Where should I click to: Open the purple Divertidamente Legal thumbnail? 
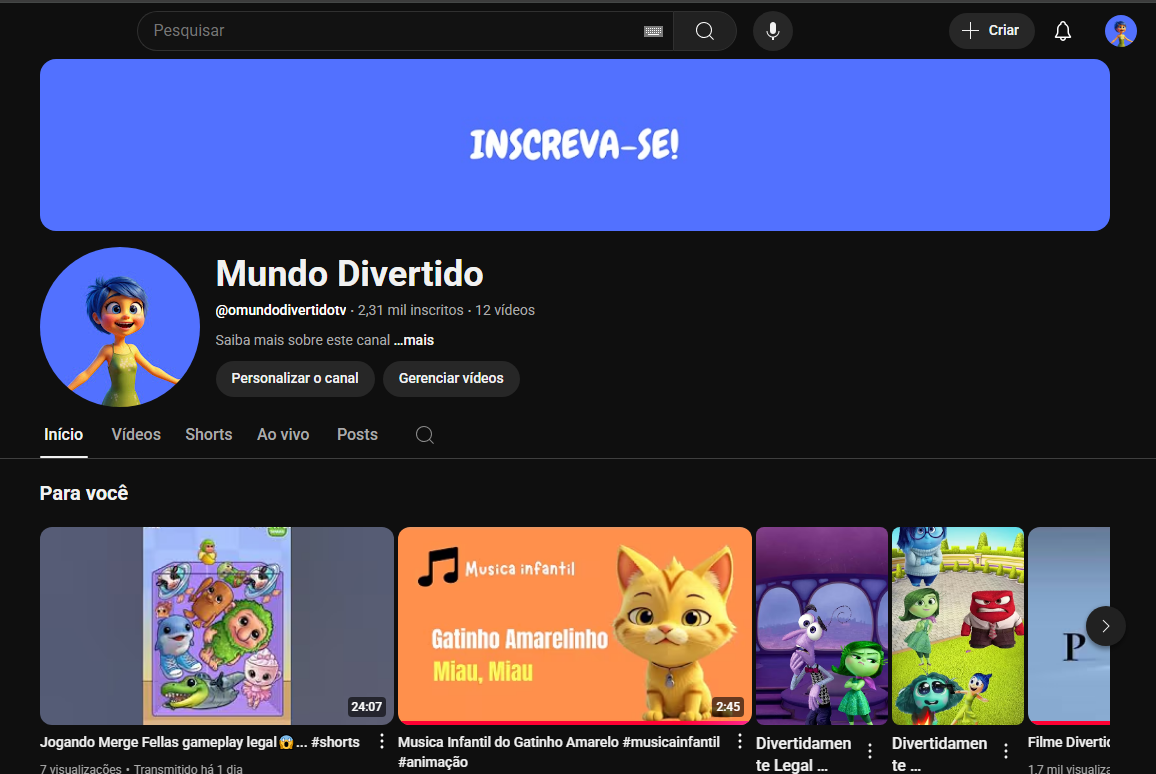822,626
